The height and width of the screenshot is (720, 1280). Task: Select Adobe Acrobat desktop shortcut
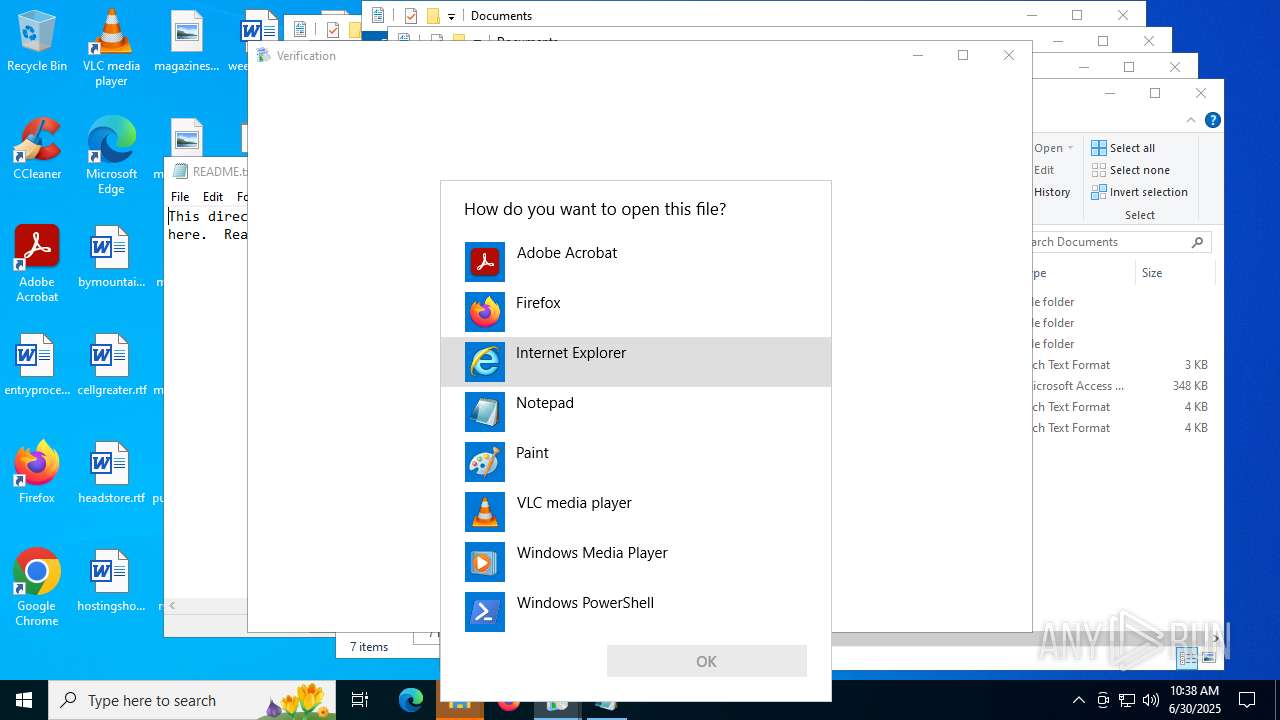pos(37,264)
